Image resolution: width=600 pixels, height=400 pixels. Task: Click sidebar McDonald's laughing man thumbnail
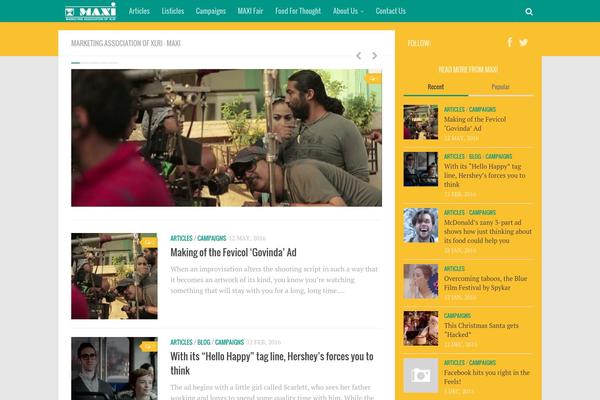[x=421, y=225]
